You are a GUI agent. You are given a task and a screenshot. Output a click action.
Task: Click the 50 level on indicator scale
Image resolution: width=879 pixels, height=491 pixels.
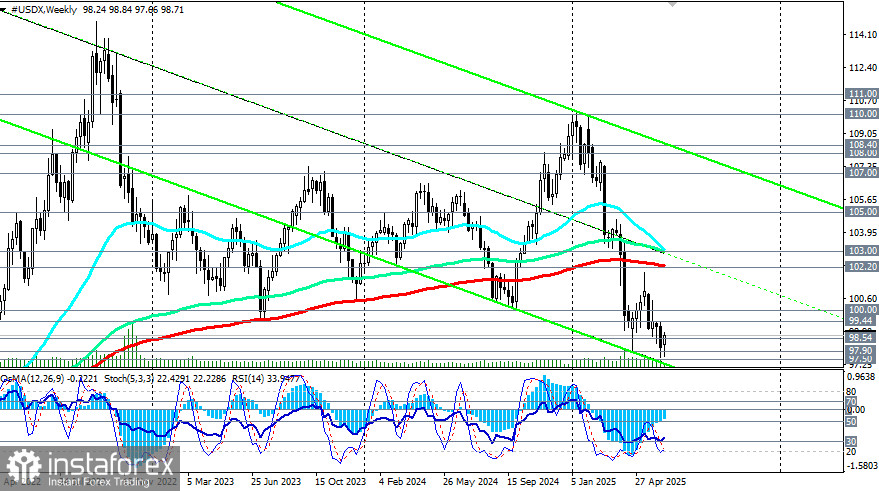tap(851, 421)
